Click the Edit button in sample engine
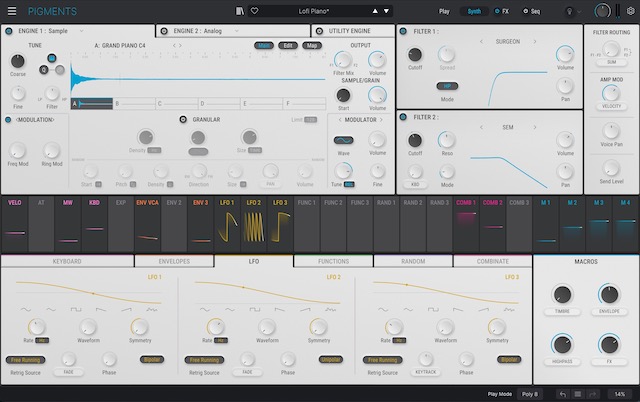 288,45
